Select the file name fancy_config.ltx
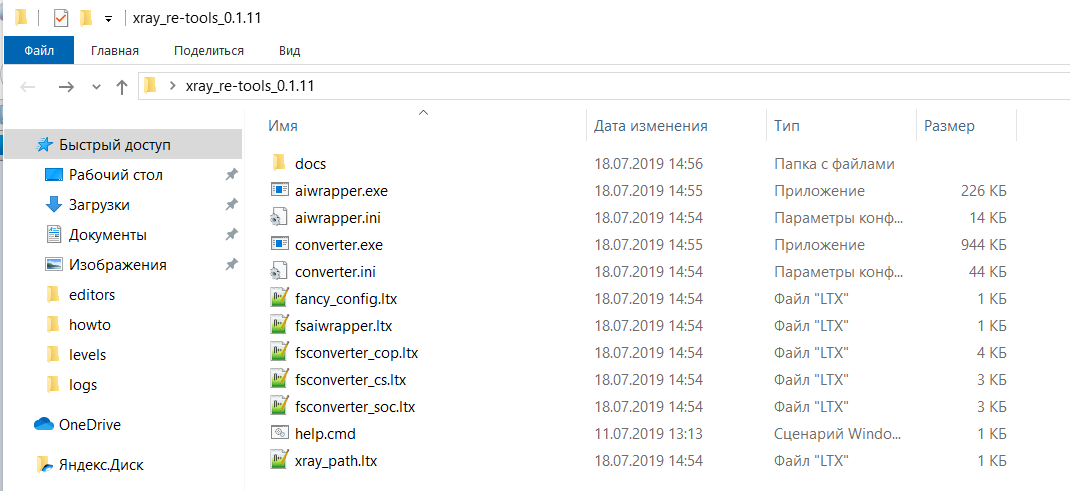The width and height of the screenshot is (1070, 491). tap(345, 299)
